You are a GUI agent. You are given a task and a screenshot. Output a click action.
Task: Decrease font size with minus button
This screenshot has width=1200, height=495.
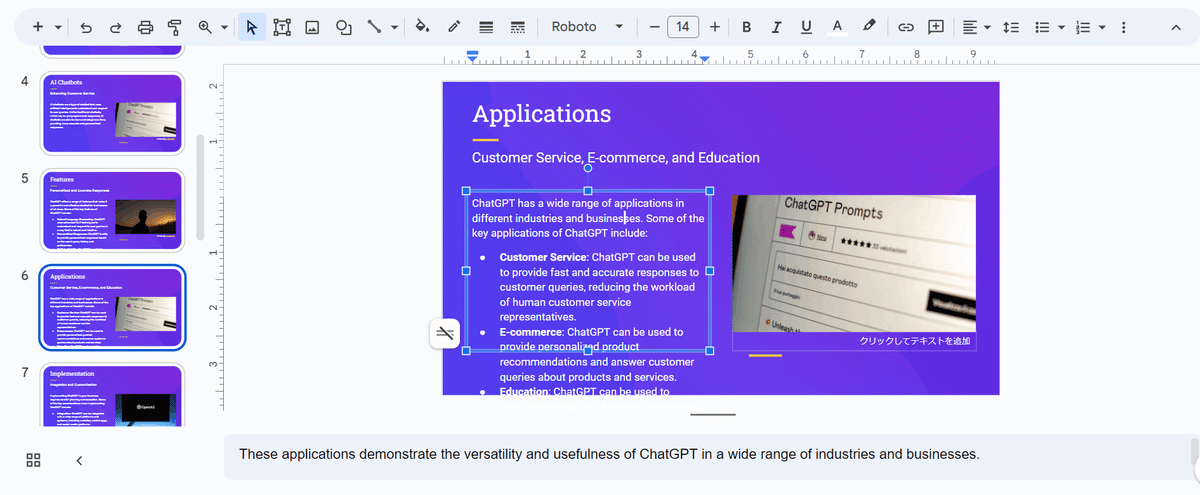coord(655,27)
